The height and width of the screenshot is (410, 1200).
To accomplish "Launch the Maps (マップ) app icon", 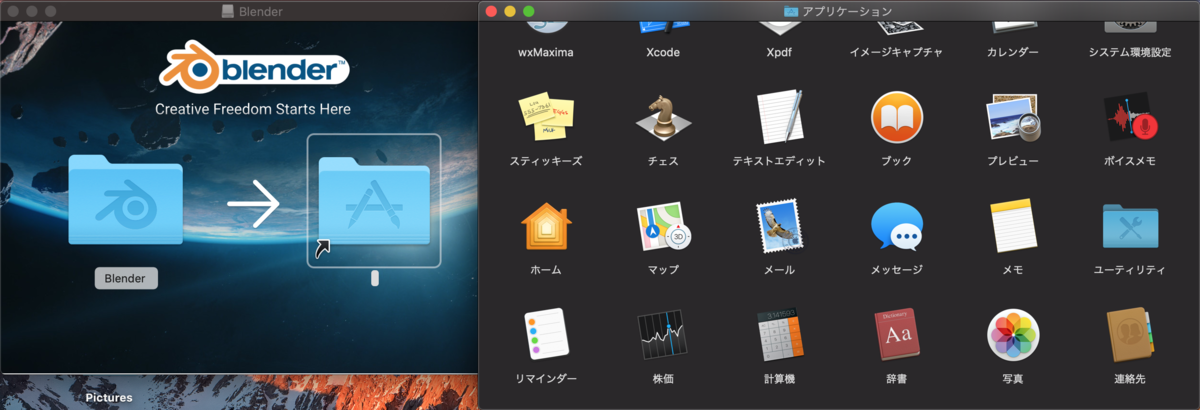I will tap(663, 228).
